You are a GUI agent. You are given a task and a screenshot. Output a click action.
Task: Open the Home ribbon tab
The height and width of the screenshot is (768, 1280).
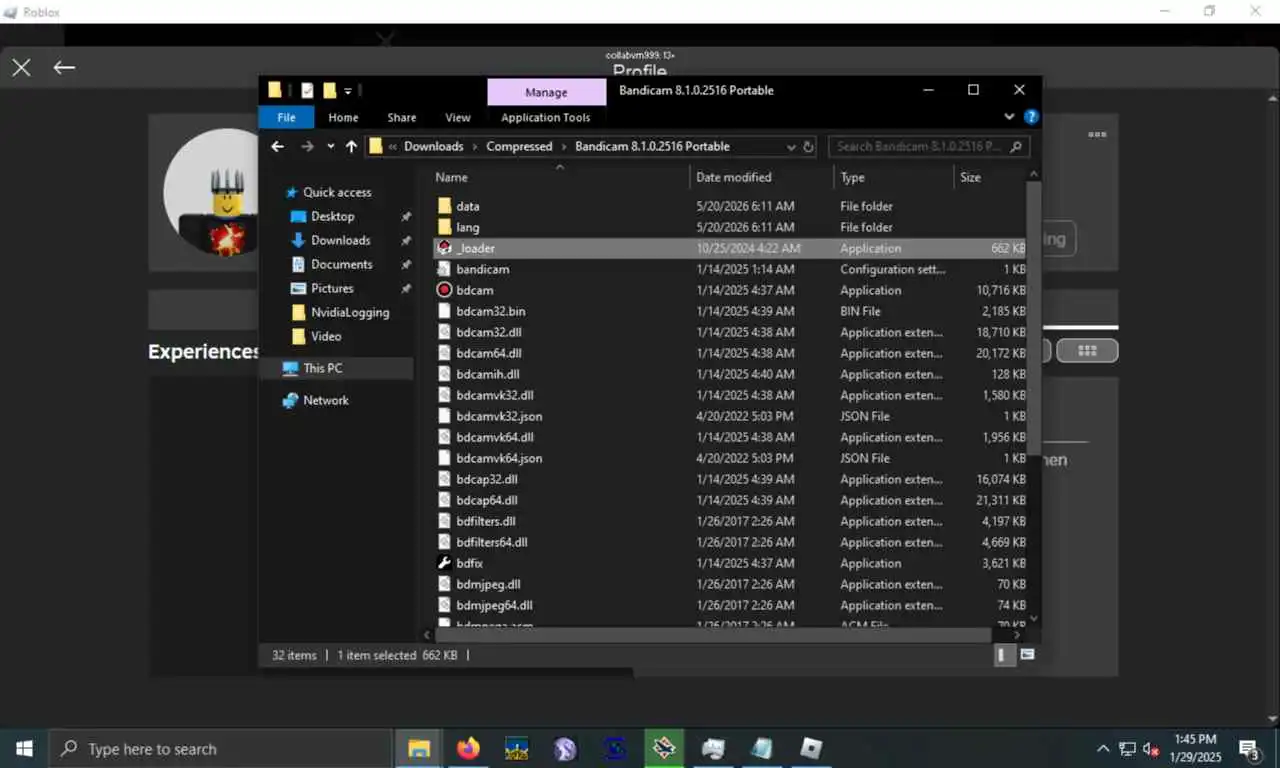[x=343, y=117]
